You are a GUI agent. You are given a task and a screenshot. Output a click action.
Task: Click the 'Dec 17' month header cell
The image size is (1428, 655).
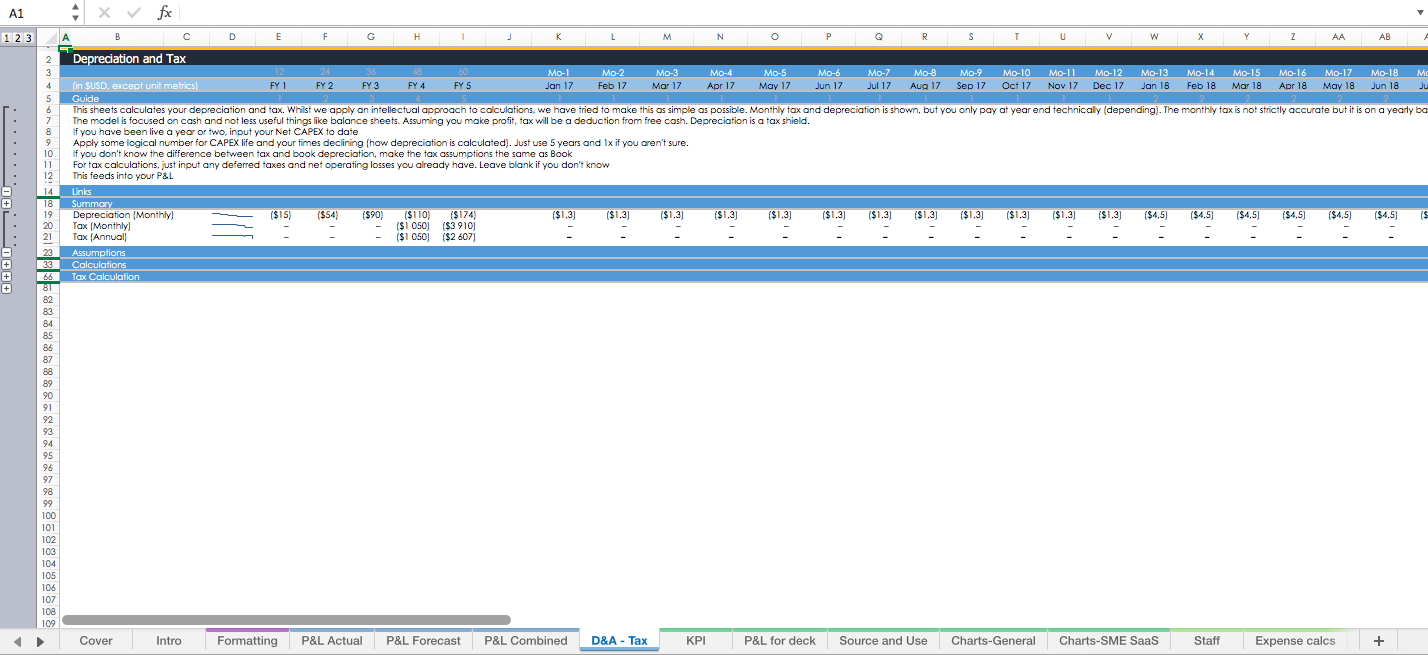tap(1108, 86)
